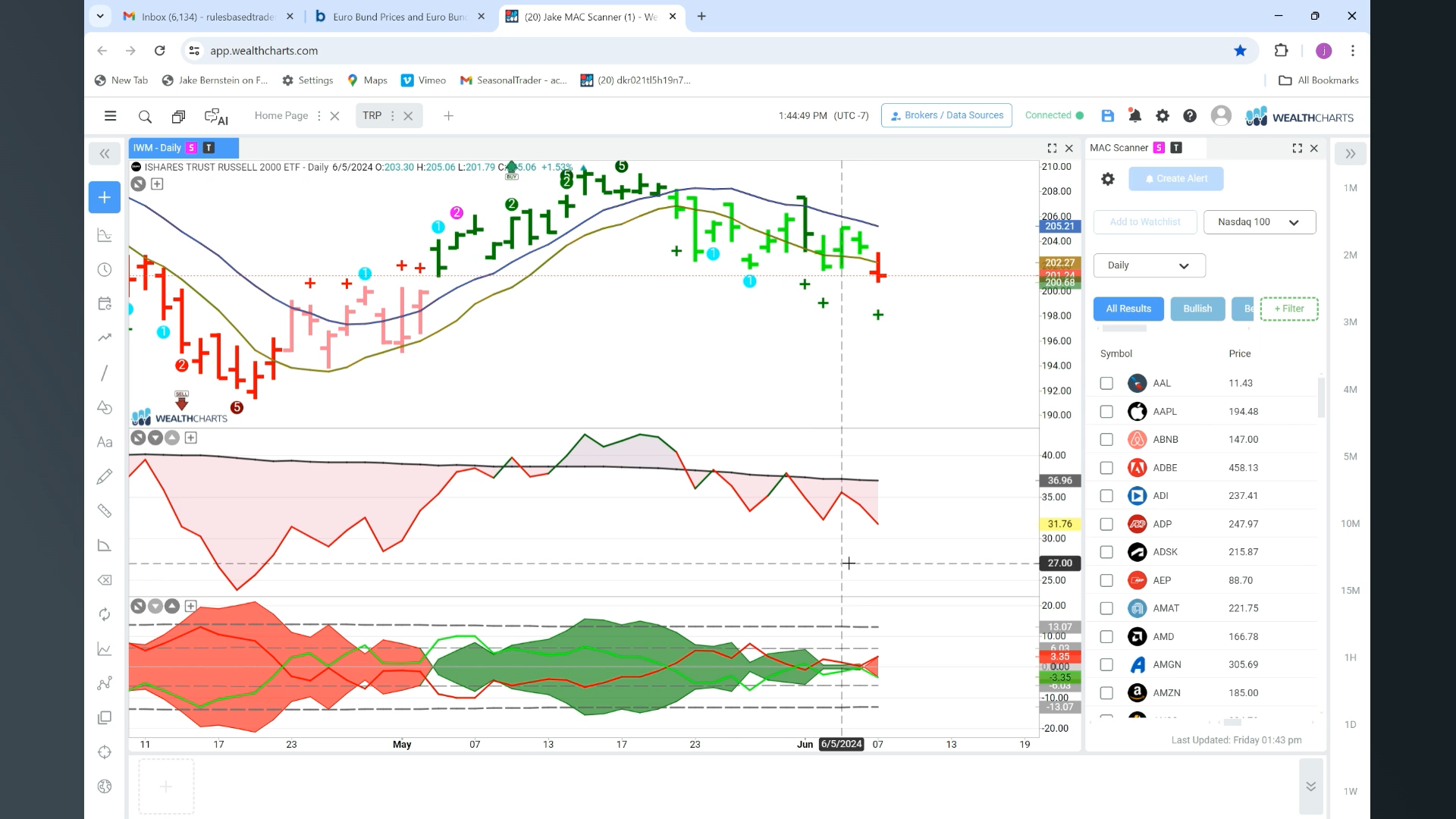
Task: Tick the ADSK checkbox
Action: (1106, 552)
